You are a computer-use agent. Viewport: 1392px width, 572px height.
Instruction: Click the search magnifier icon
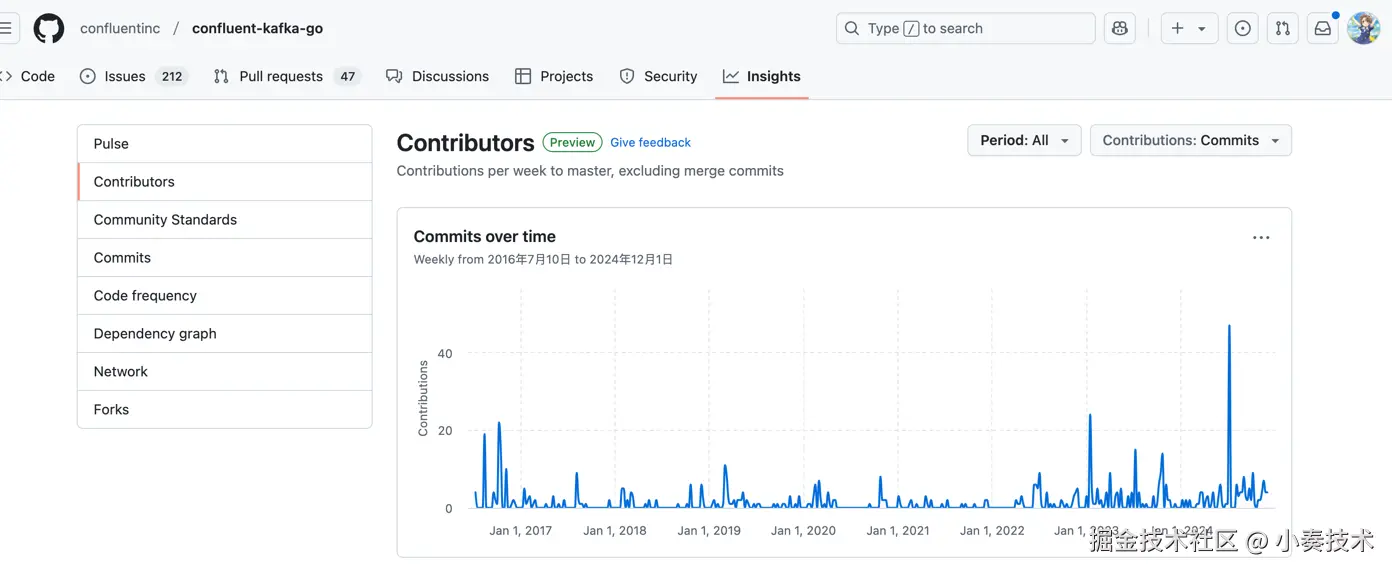852,28
